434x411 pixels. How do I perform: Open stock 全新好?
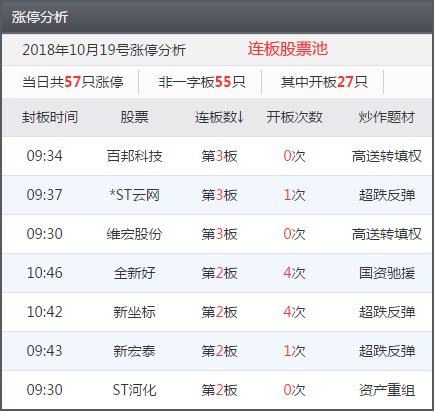(134, 273)
